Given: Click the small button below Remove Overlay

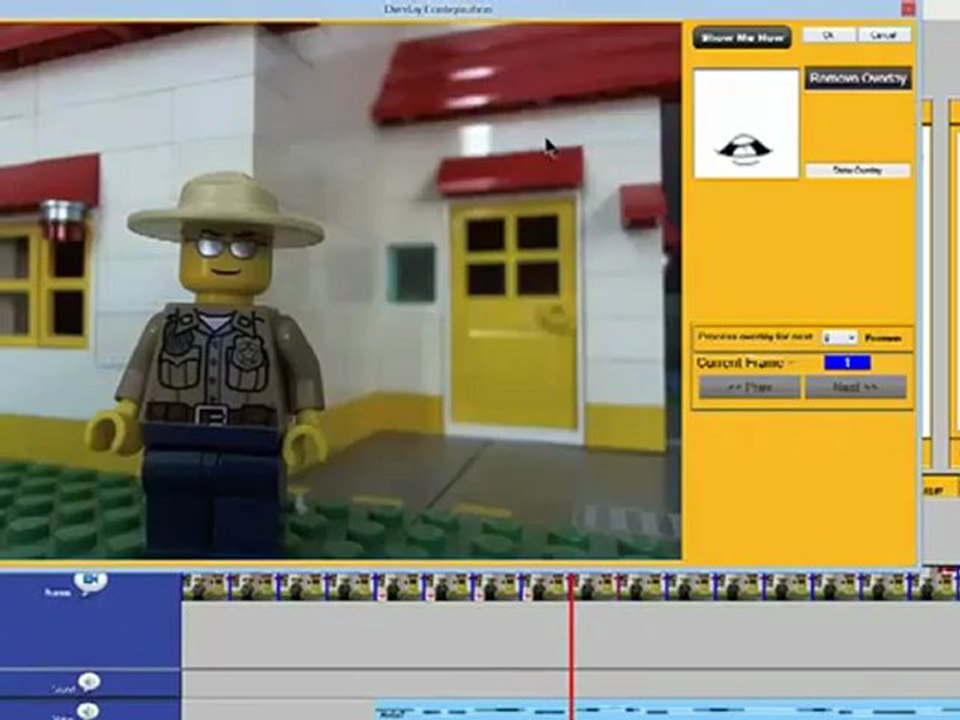Looking at the screenshot, I should point(857,170).
